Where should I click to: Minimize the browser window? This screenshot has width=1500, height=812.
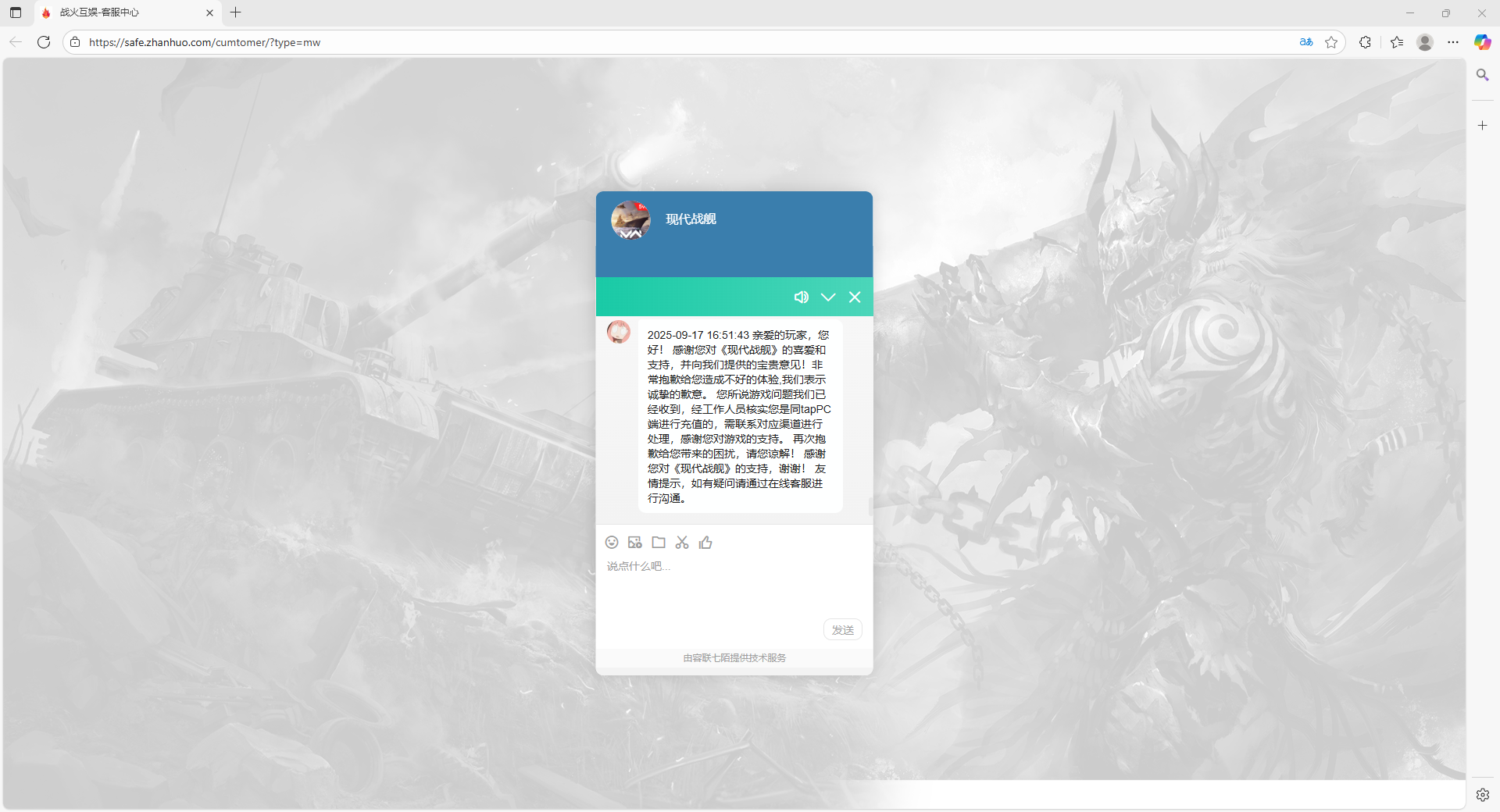click(1410, 12)
